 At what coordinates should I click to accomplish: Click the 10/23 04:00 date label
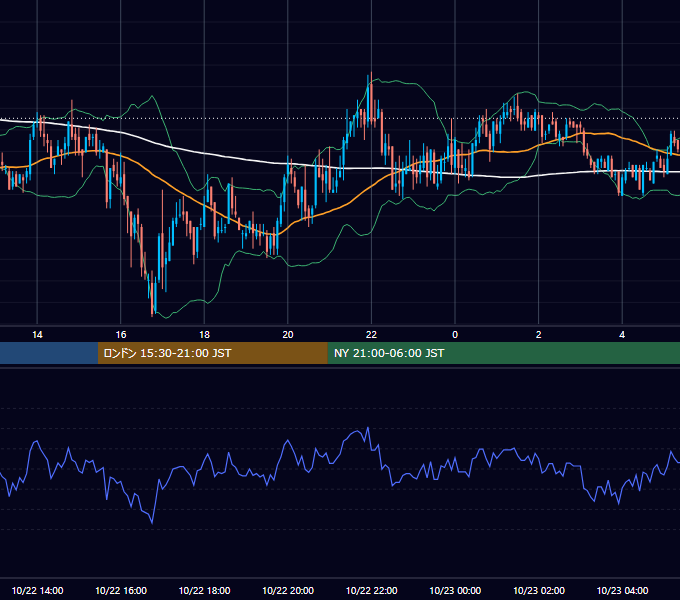[x=622, y=590]
